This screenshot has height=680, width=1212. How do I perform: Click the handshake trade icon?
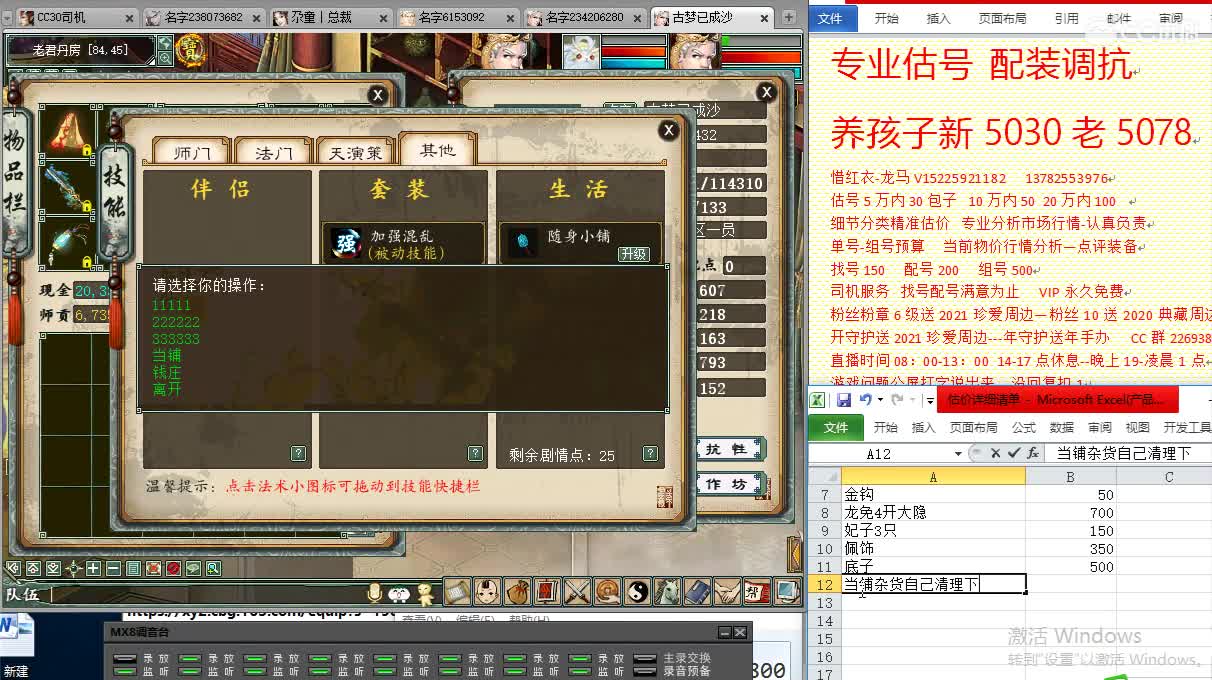(727, 592)
